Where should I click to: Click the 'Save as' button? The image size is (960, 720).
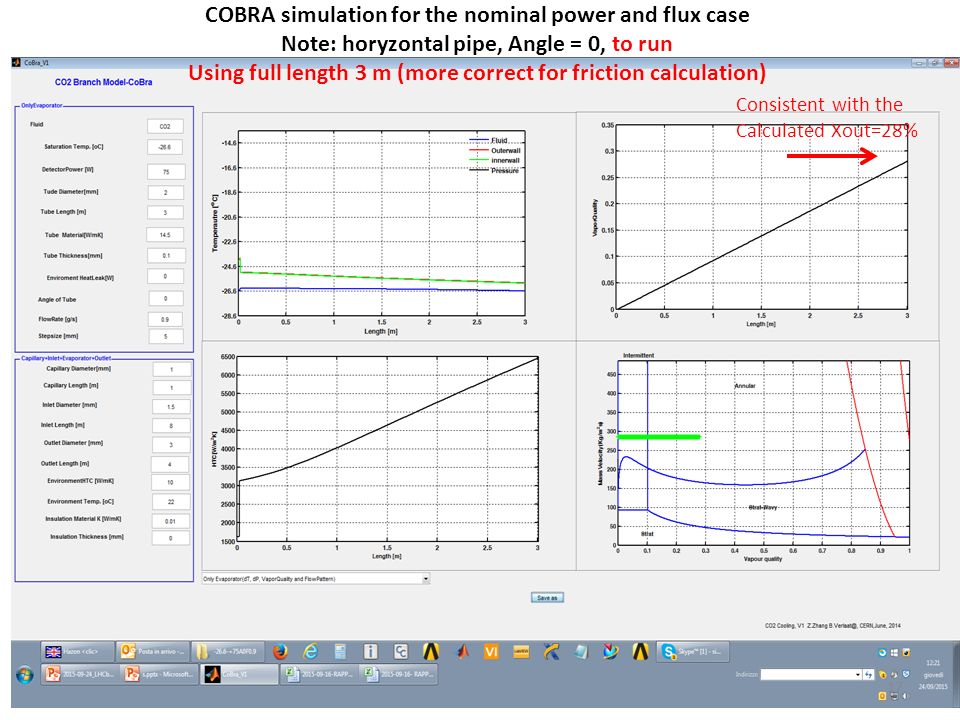point(547,598)
